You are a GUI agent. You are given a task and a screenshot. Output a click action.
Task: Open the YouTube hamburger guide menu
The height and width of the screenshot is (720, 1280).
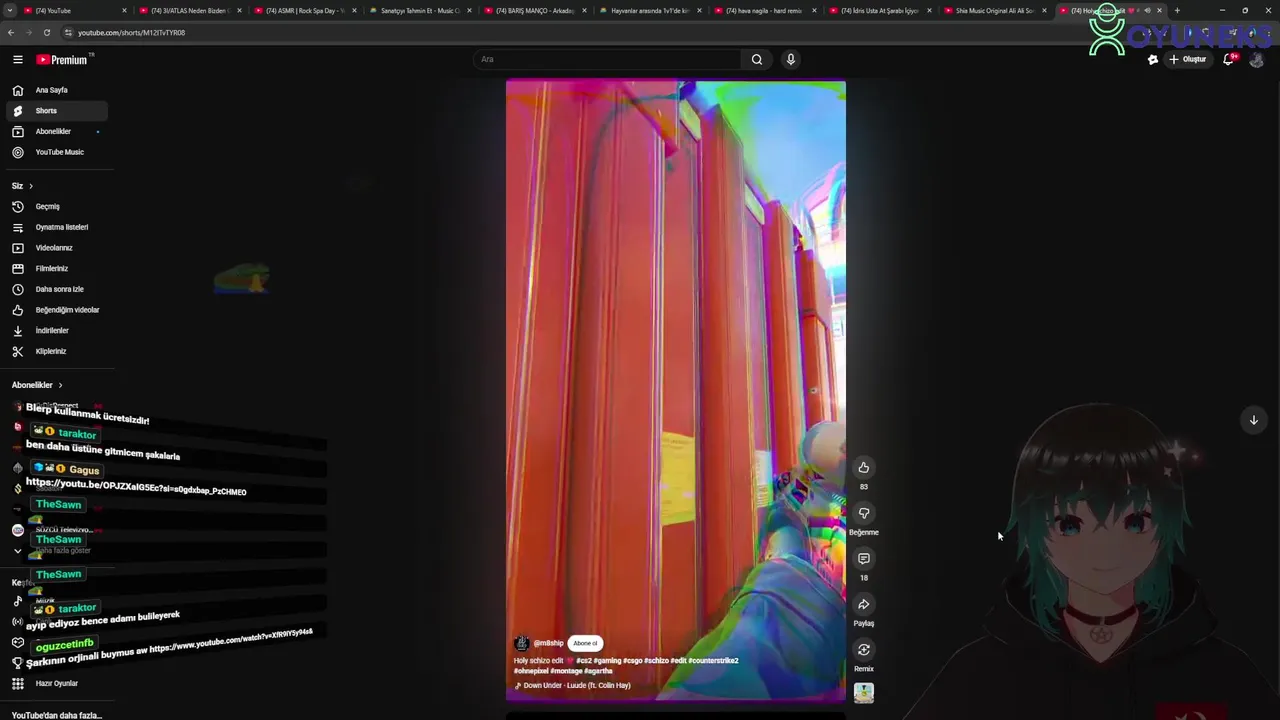[x=17, y=60]
